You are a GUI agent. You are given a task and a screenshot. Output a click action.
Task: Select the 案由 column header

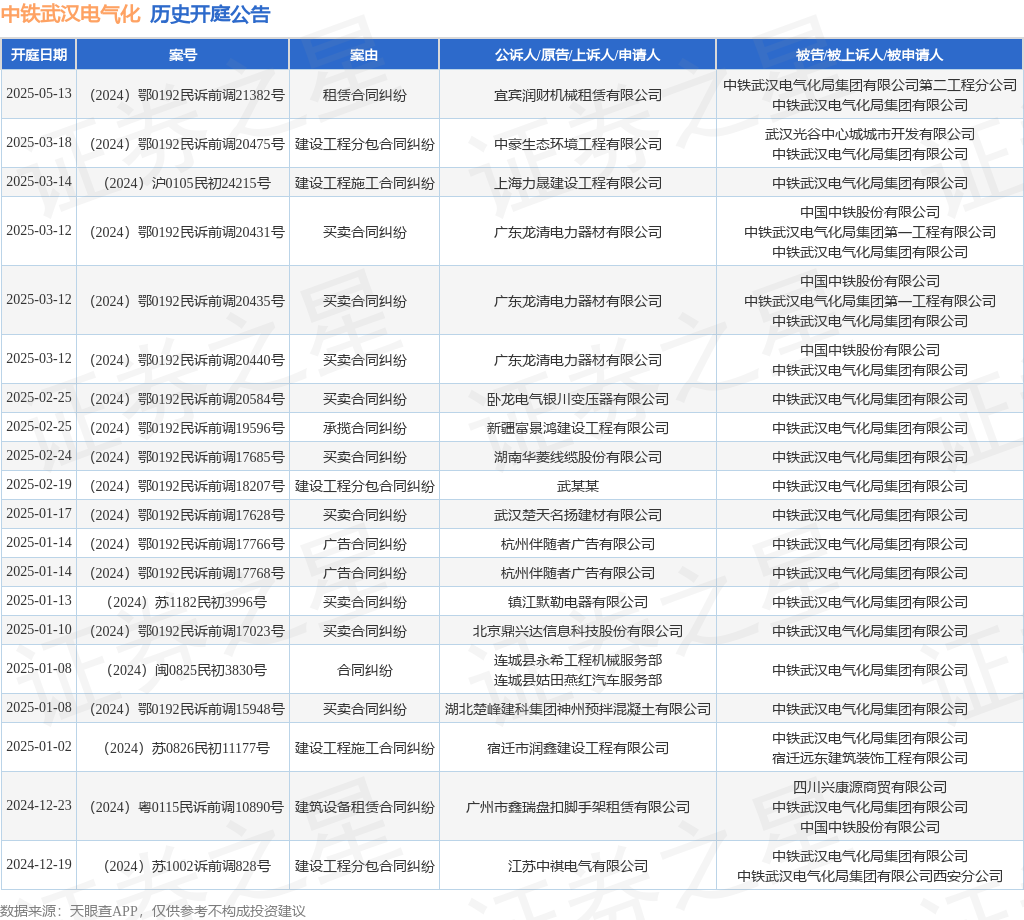tap(364, 55)
